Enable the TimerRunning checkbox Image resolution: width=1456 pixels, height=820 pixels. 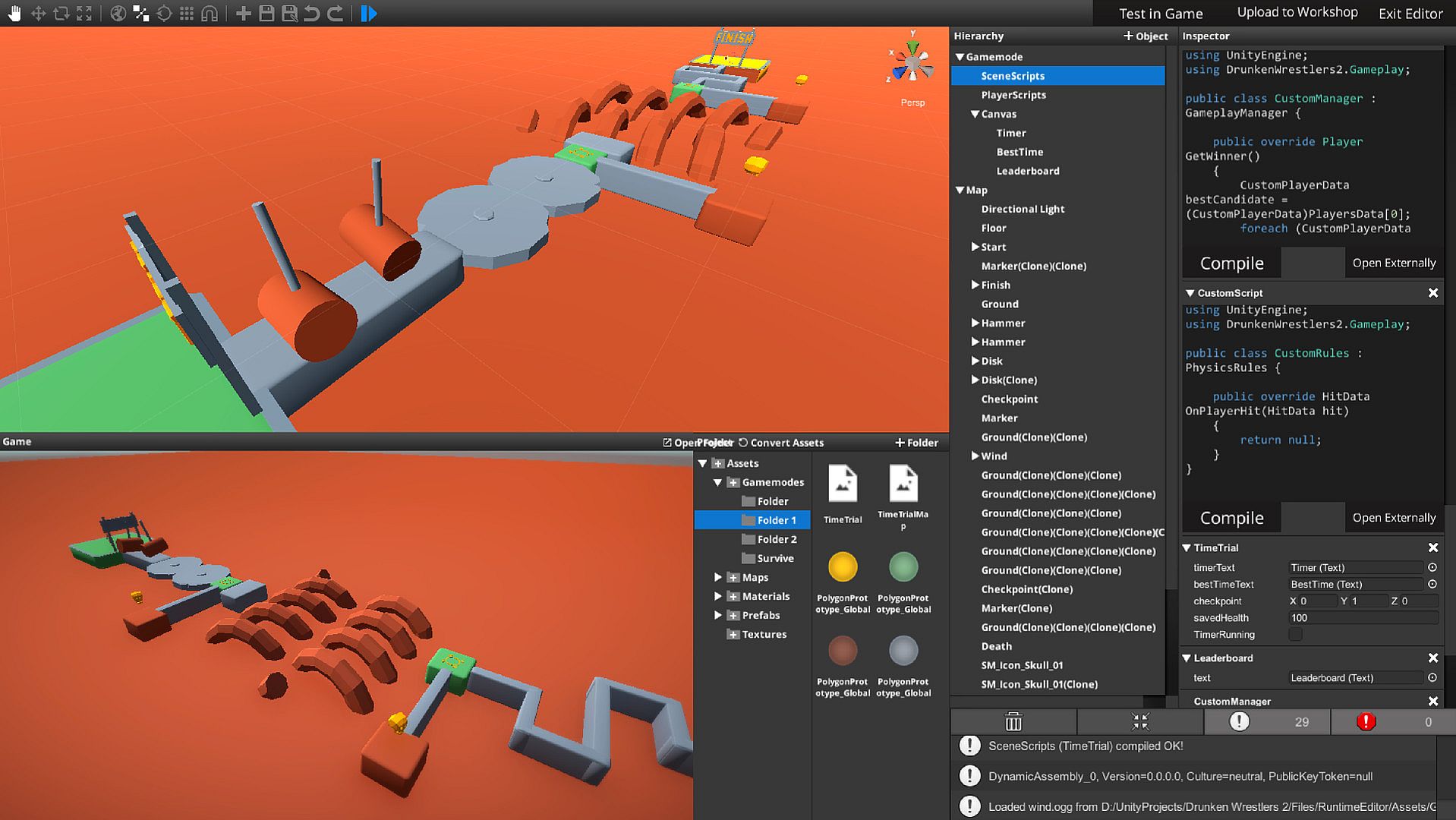1296,635
